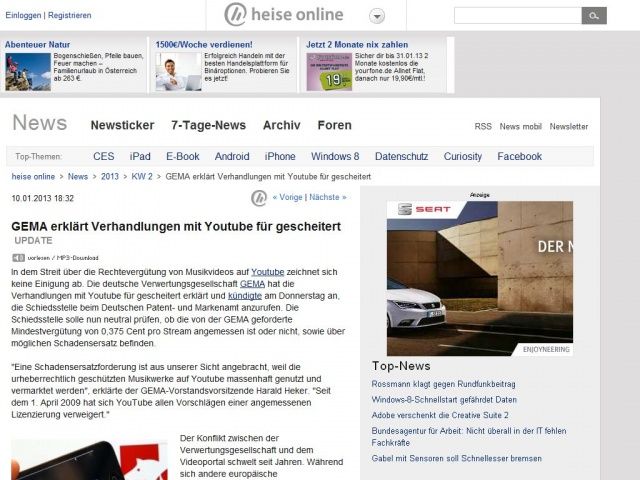
Task: Click News in the breadcrumb
Action: click(78, 177)
